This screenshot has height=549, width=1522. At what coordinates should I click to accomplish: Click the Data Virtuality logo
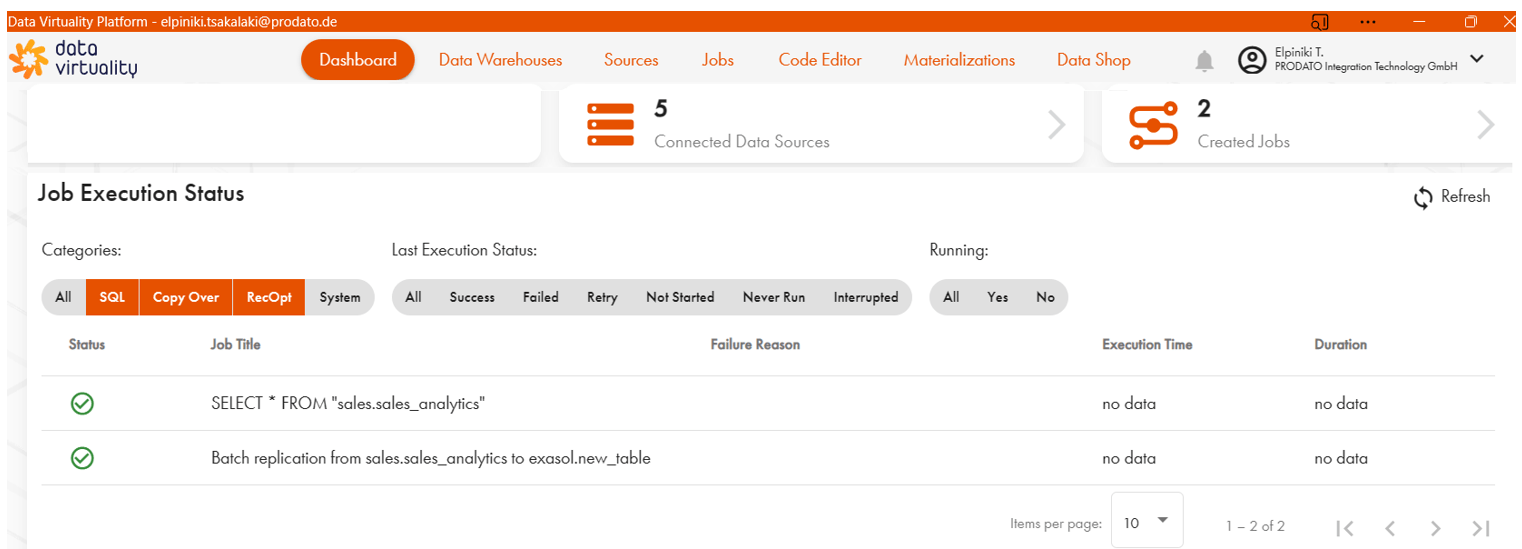pos(73,59)
